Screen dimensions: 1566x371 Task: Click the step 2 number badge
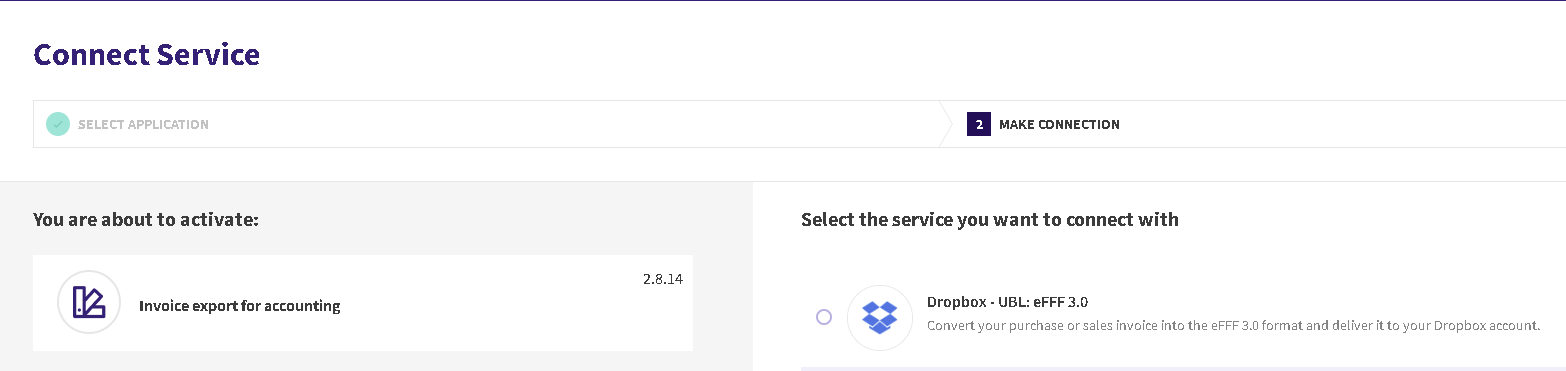[979, 124]
